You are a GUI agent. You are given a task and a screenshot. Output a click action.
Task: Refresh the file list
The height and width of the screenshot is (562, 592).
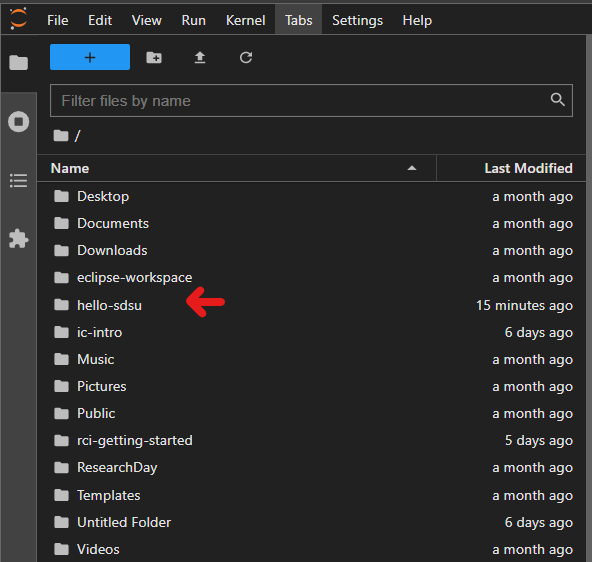click(x=246, y=58)
